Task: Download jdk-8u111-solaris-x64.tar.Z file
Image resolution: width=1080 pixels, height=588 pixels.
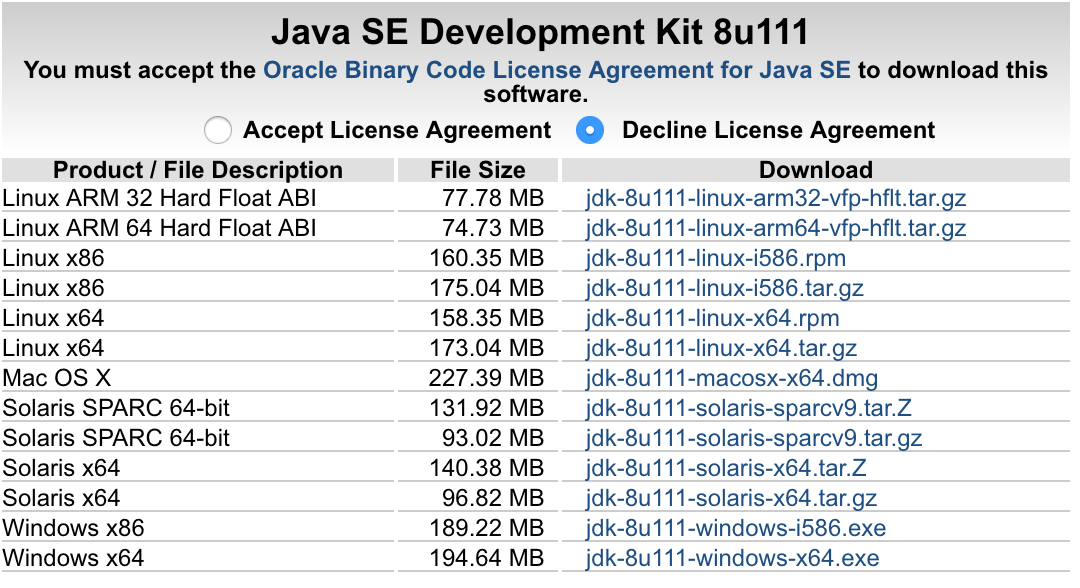Action: (727, 469)
